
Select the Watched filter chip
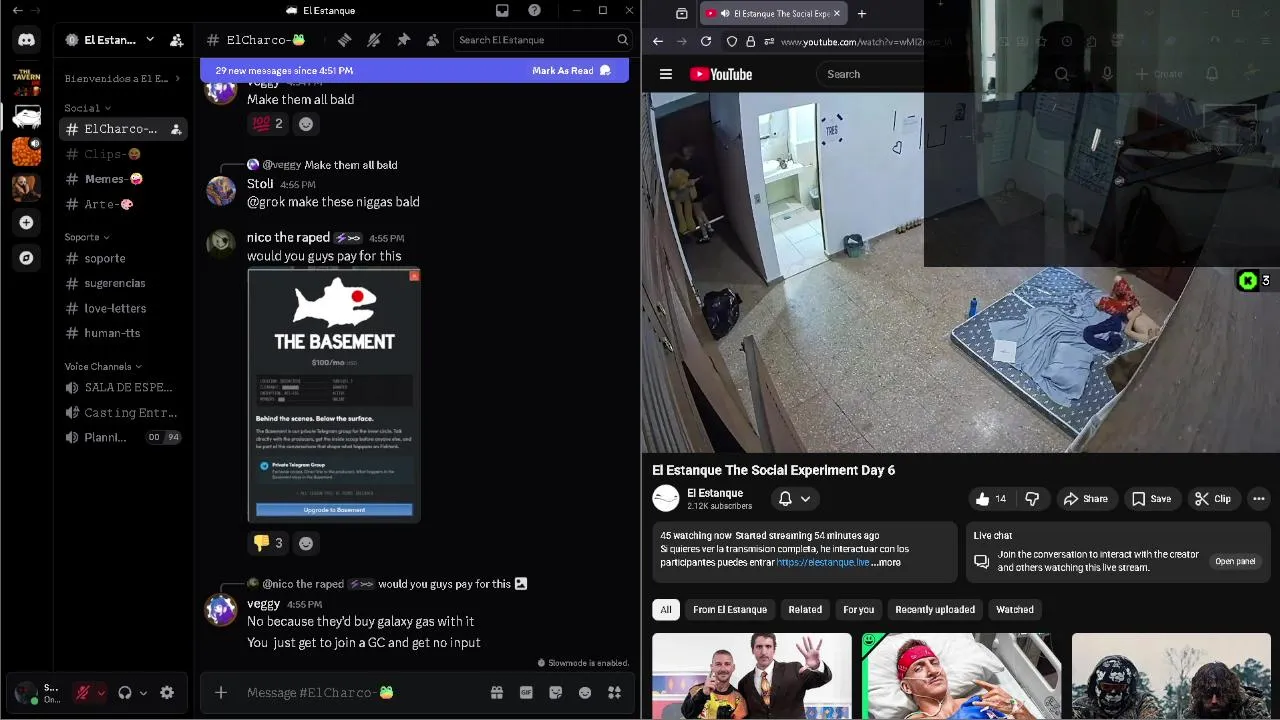1014,609
